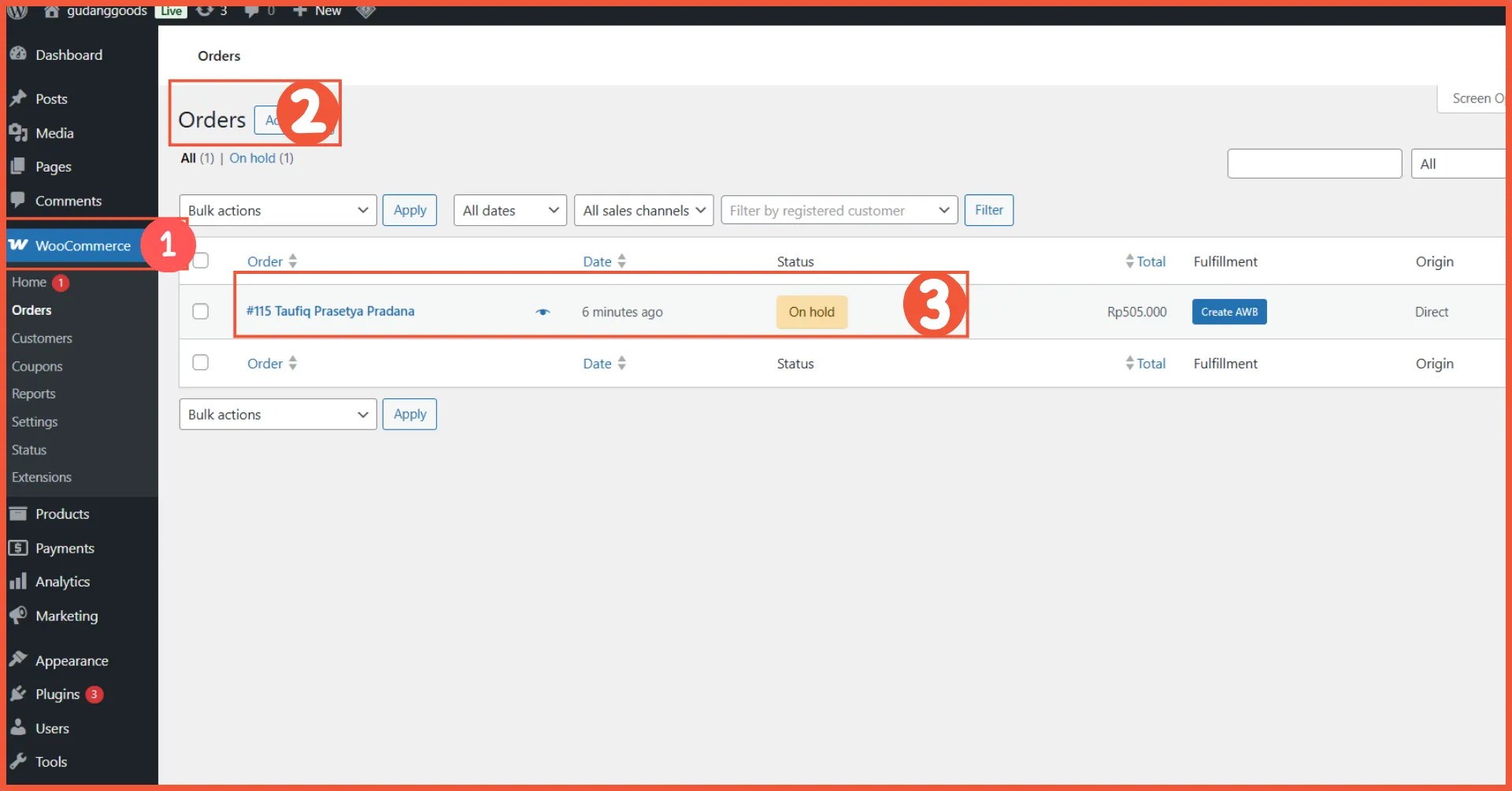Screen dimensions: 1512x791
Task: Click the order preview eye icon
Action: pos(543,312)
